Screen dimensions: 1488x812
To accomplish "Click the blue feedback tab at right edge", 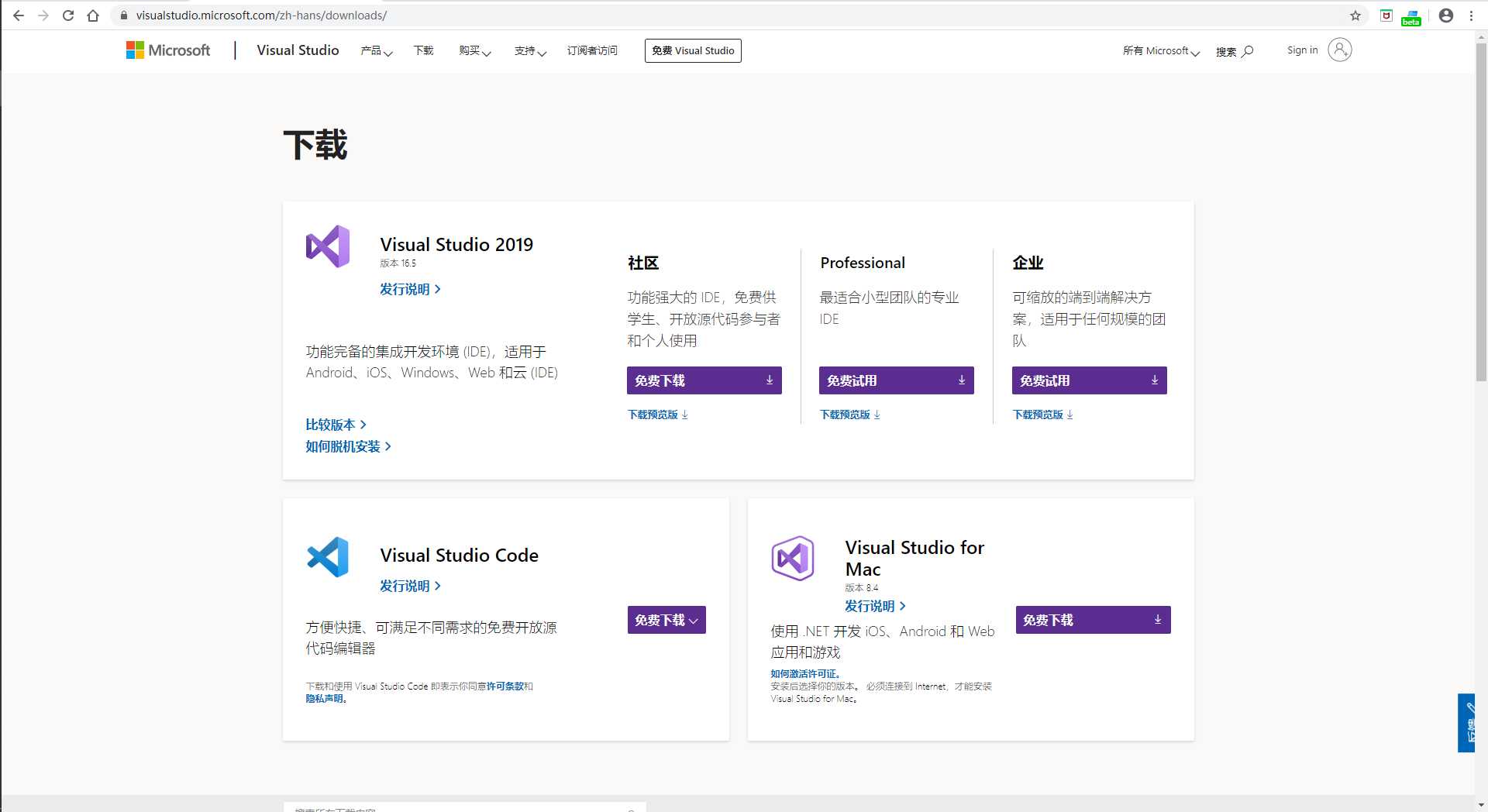I will click(x=1466, y=723).
